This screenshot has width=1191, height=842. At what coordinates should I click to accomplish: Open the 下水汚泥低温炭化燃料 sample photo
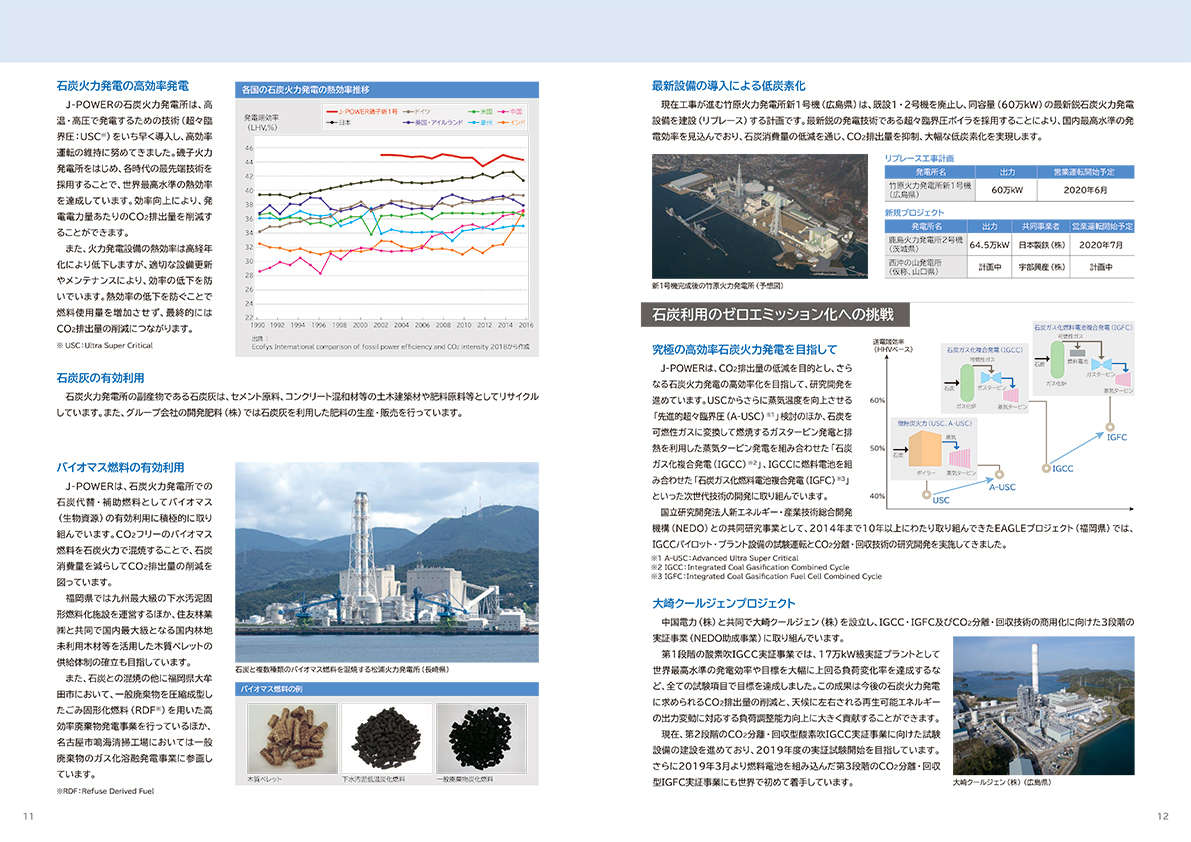tap(387, 739)
